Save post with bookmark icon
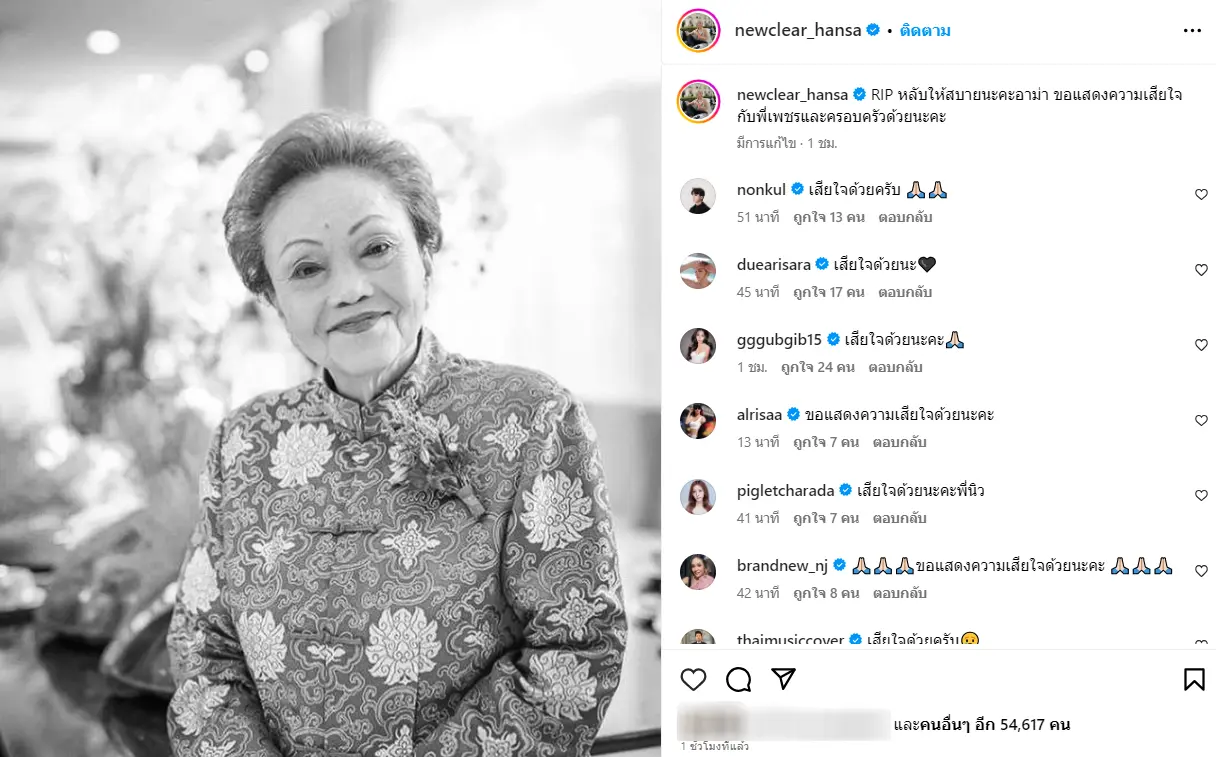The height and width of the screenshot is (757, 1216). coord(1194,680)
